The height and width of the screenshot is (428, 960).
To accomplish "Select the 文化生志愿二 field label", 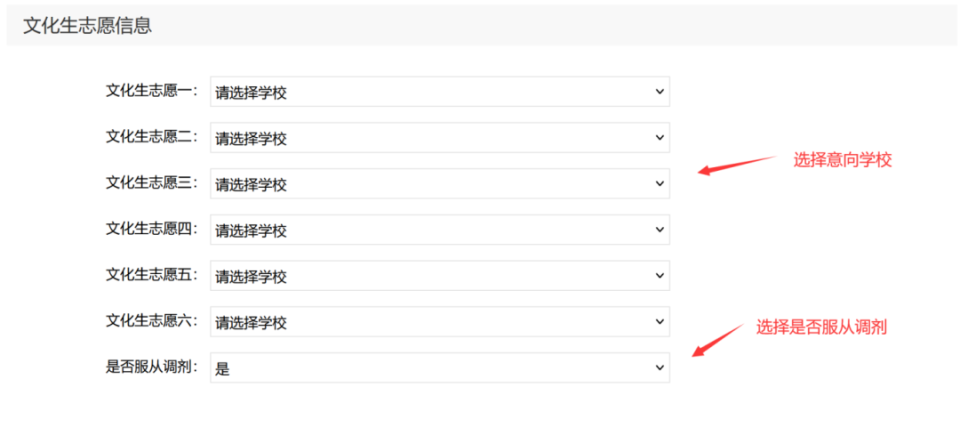I will tap(152, 136).
